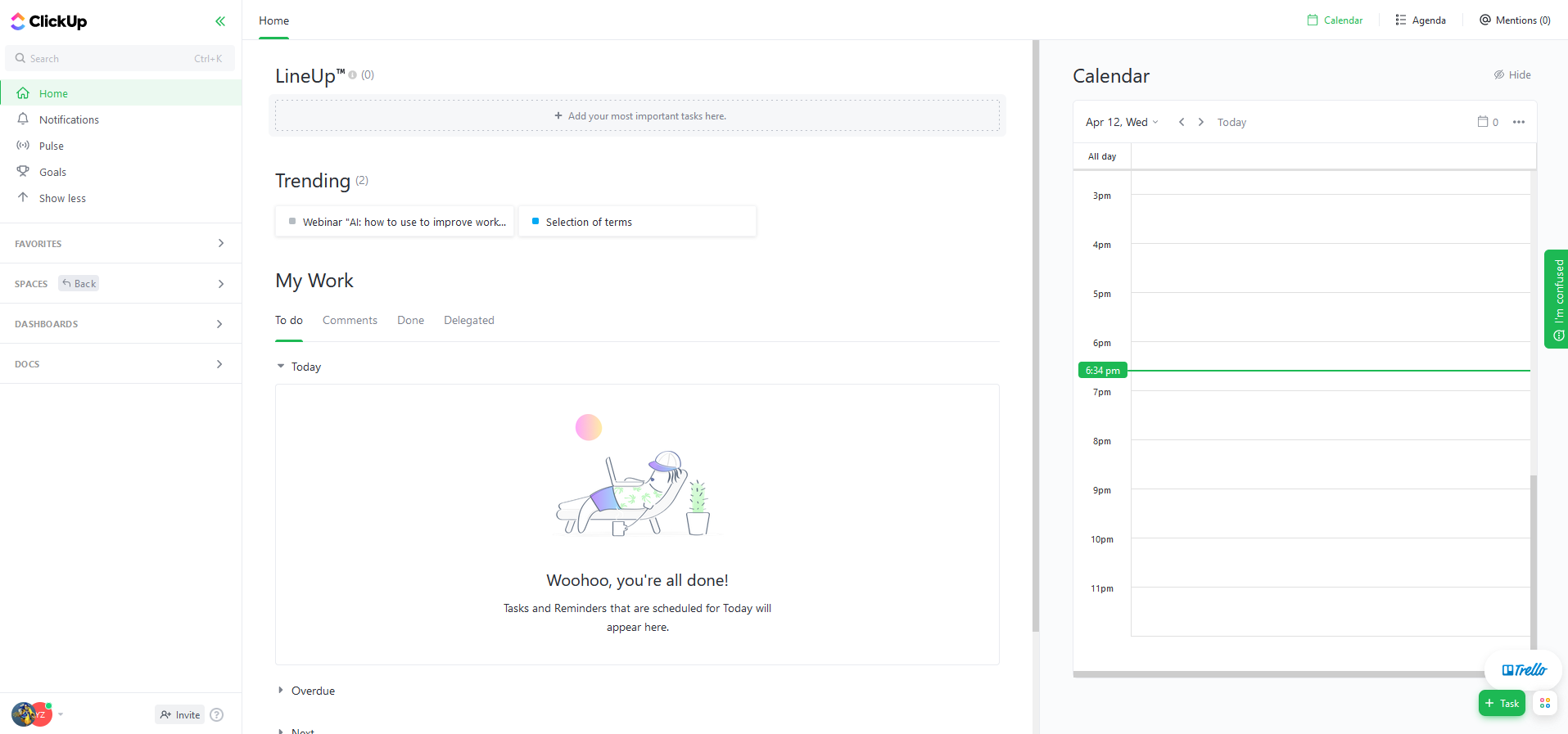Image resolution: width=1568 pixels, height=734 pixels.
Task: Open the calendar ellipsis menu
Action: pos(1519,122)
